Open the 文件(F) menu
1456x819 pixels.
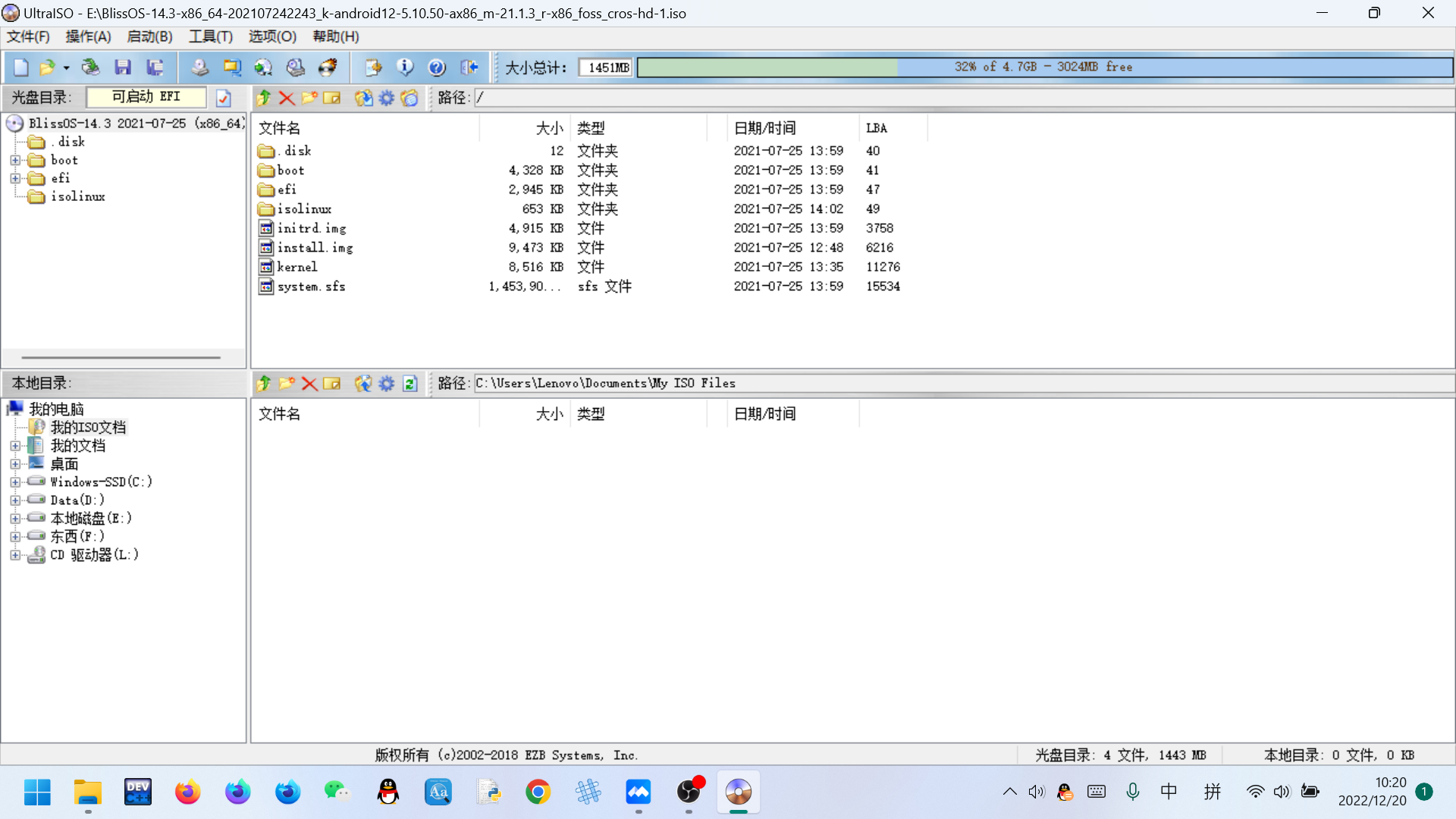pyautogui.click(x=28, y=36)
